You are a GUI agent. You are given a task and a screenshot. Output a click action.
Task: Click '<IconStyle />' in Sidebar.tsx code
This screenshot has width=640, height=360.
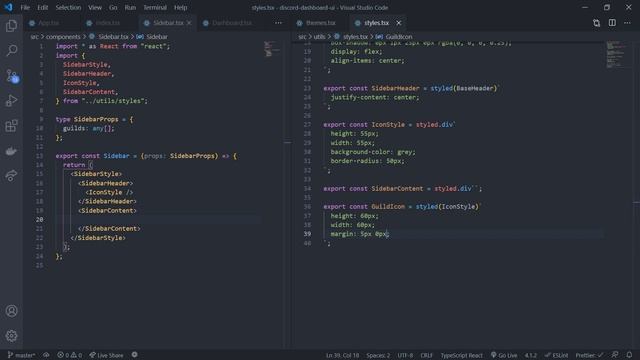109,192
